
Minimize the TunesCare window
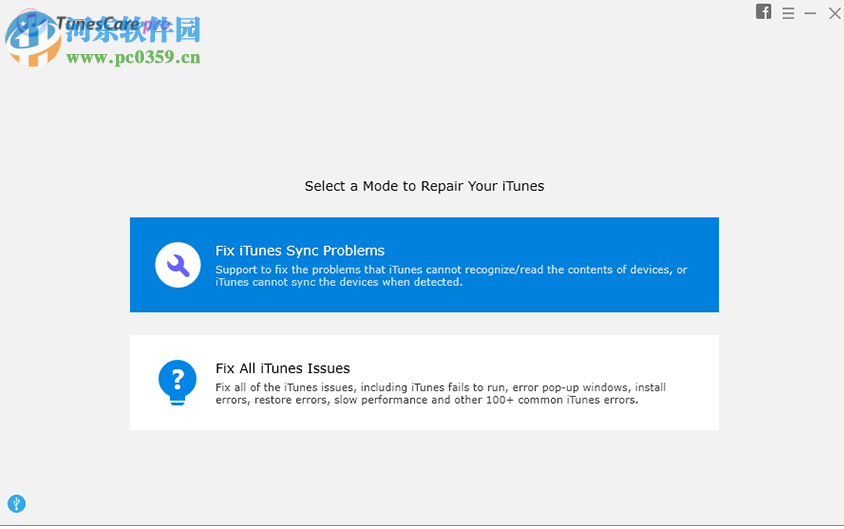[x=810, y=13]
